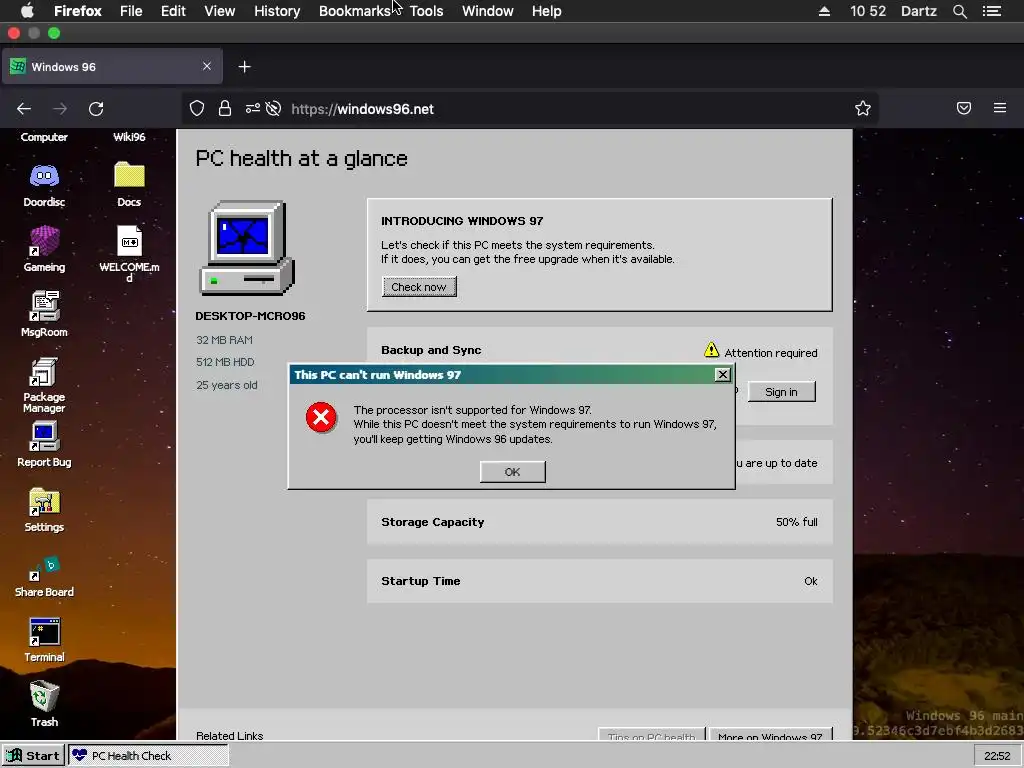
Task: Open a new tab with plus button
Action: point(244,67)
